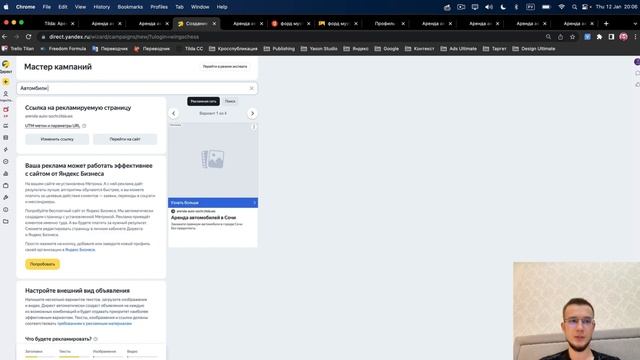Screen dimensions: 640x360
Task: Open the Яндекс Бизнеса link
Action: [80, 249]
